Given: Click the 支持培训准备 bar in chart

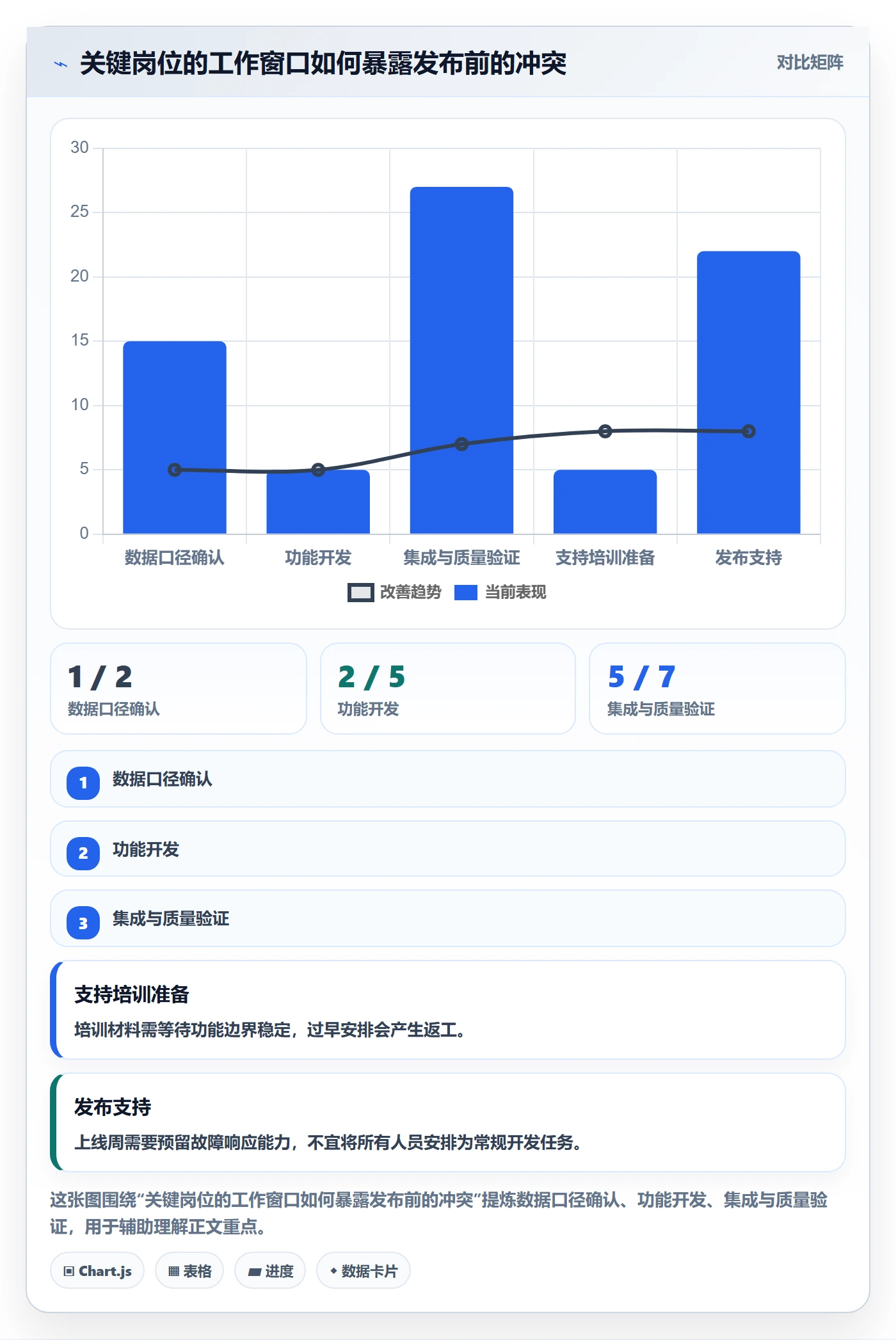Looking at the screenshot, I should [x=605, y=502].
